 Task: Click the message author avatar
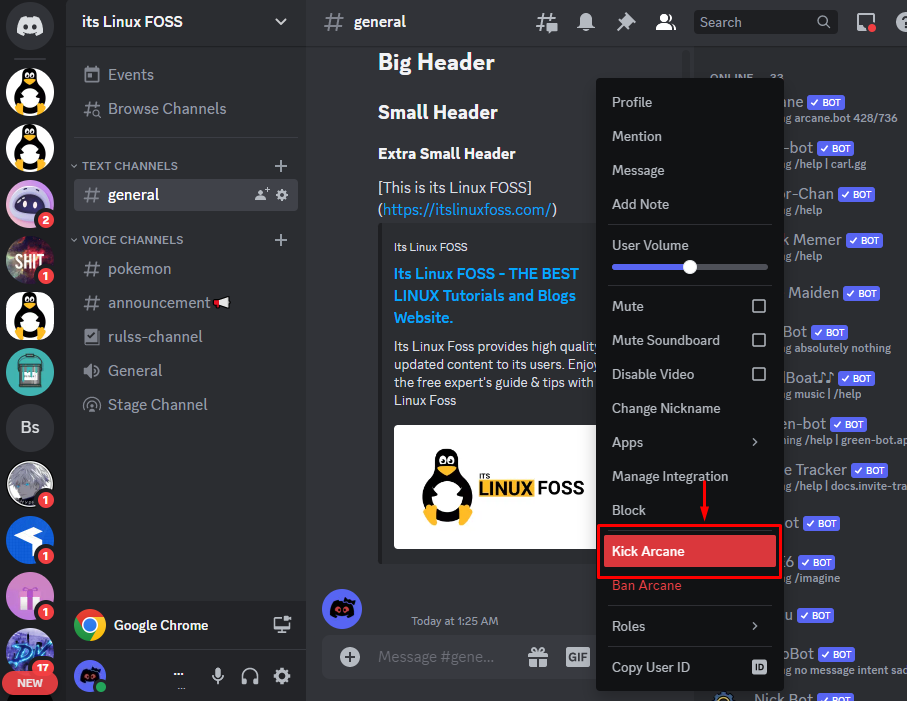pos(342,609)
